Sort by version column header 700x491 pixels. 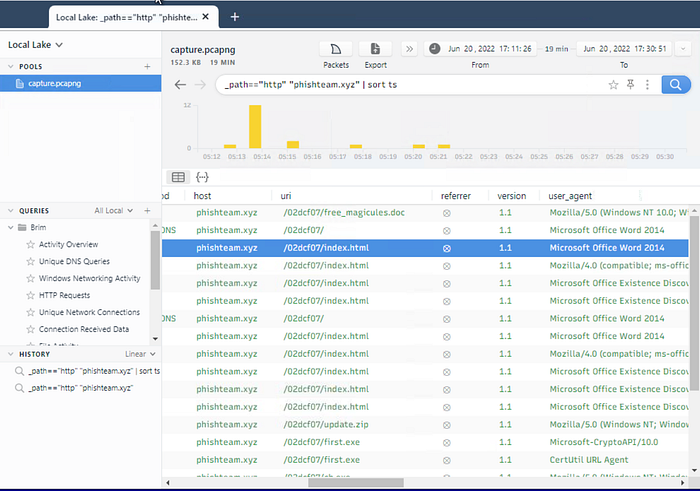[x=512, y=196]
